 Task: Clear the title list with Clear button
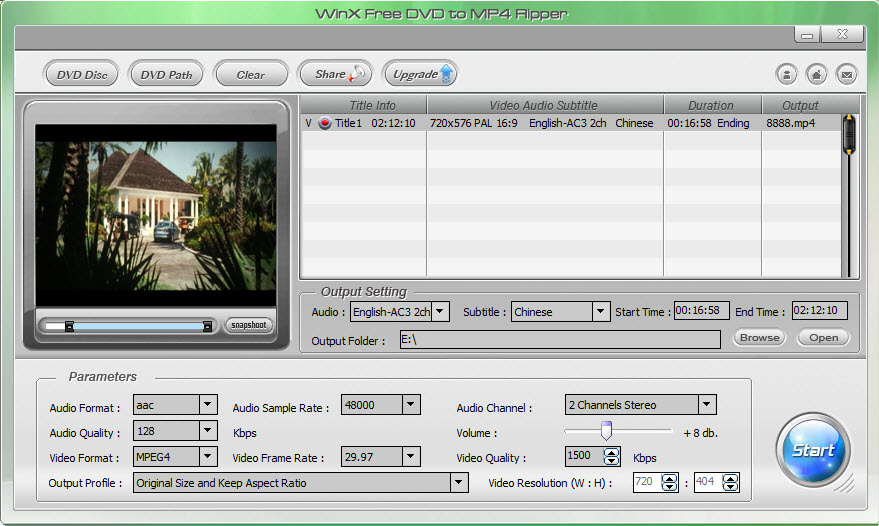pos(251,74)
